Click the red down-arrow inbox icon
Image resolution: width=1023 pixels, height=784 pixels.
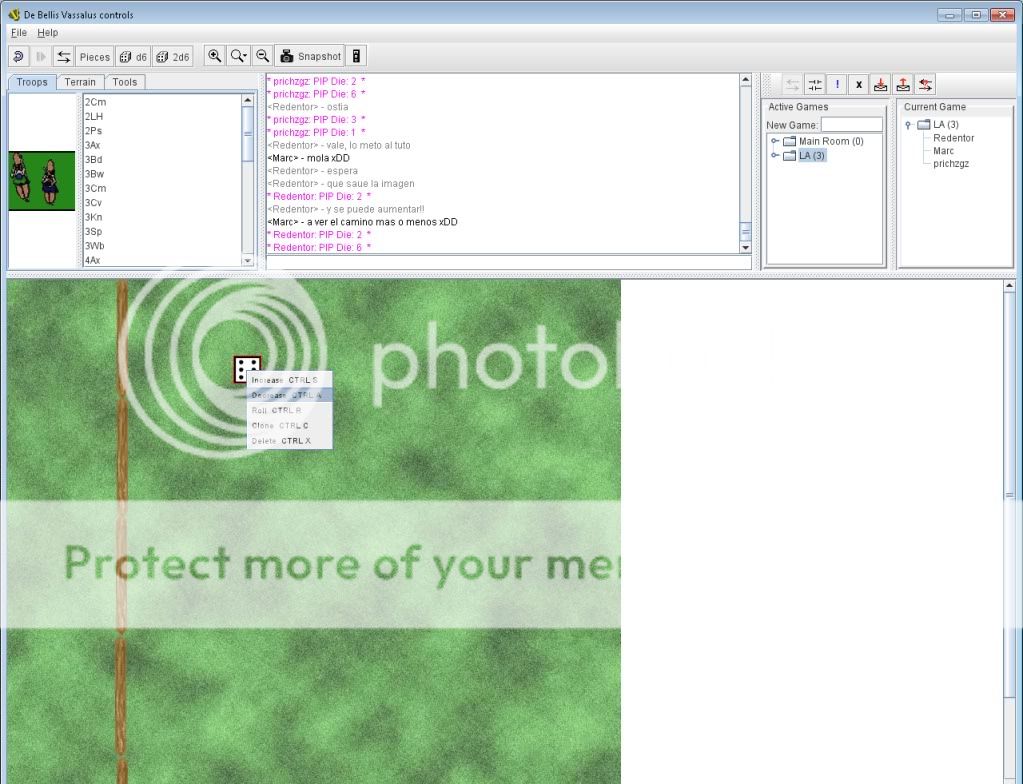(x=881, y=85)
